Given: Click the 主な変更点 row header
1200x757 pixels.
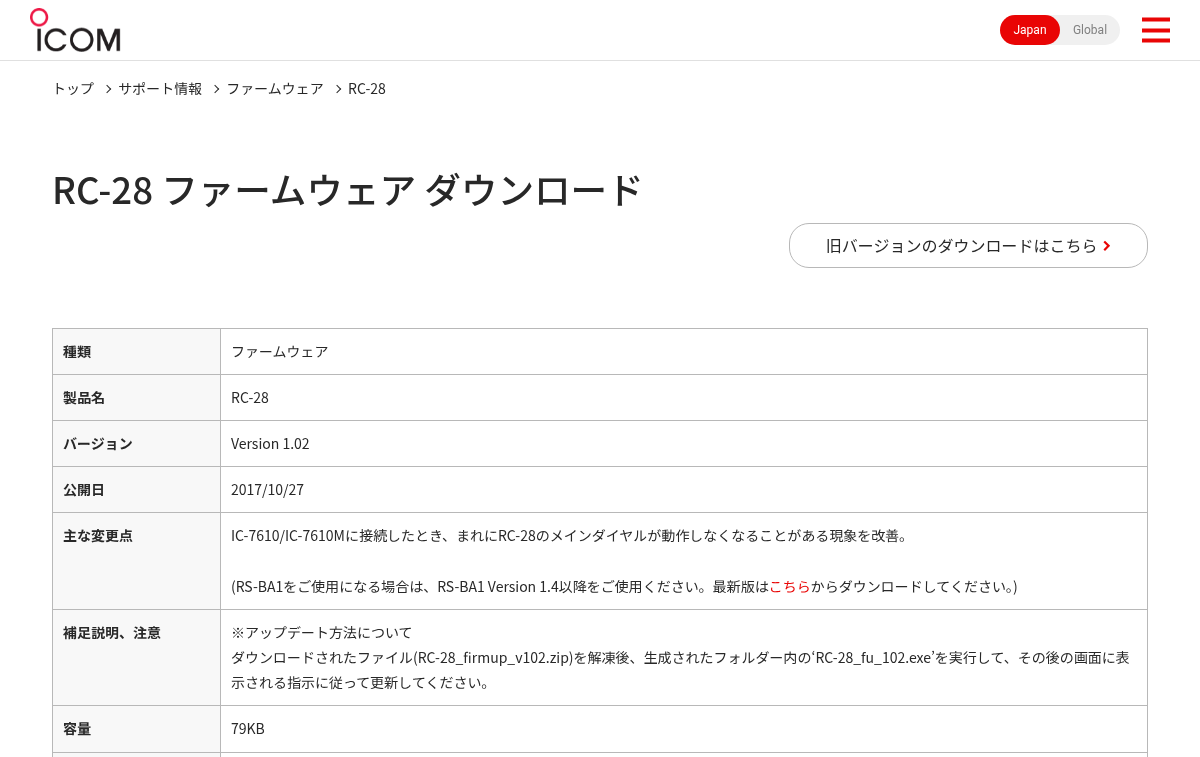Looking at the screenshot, I should click(x=136, y=561).
